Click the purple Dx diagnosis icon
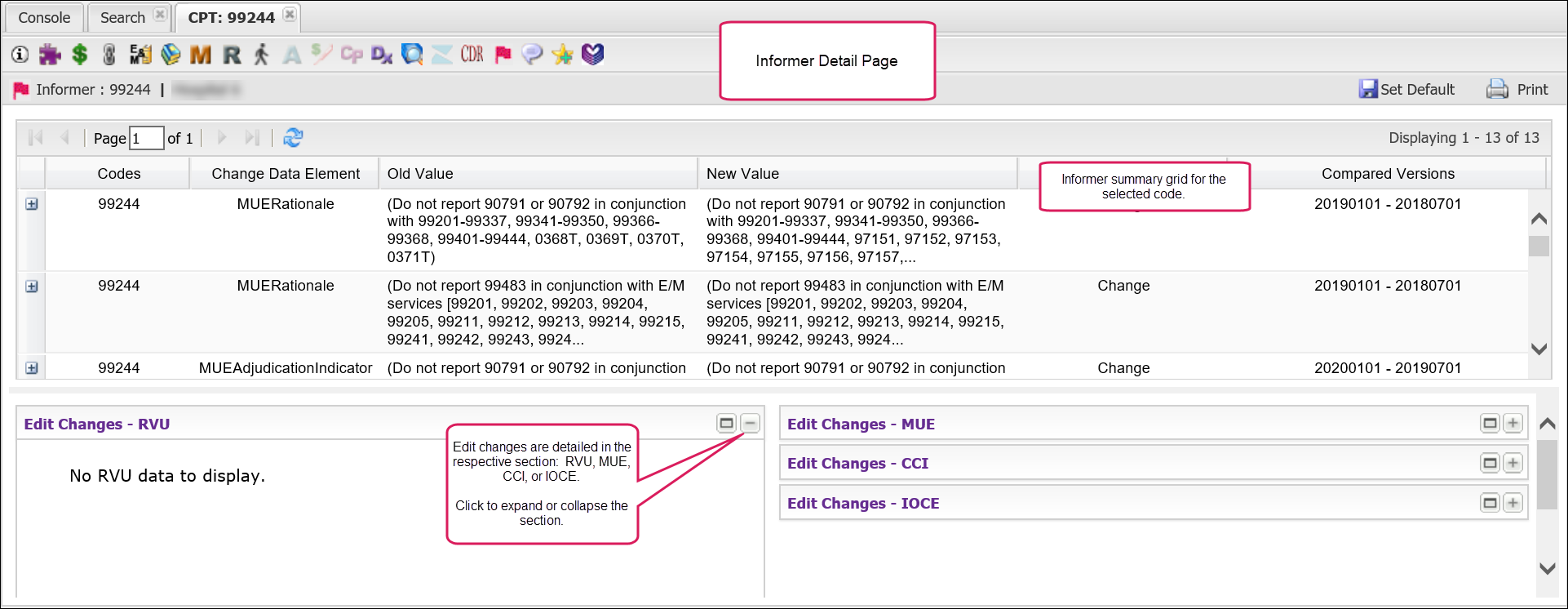This screenshot has width=1568, height=609. point(381,55)
